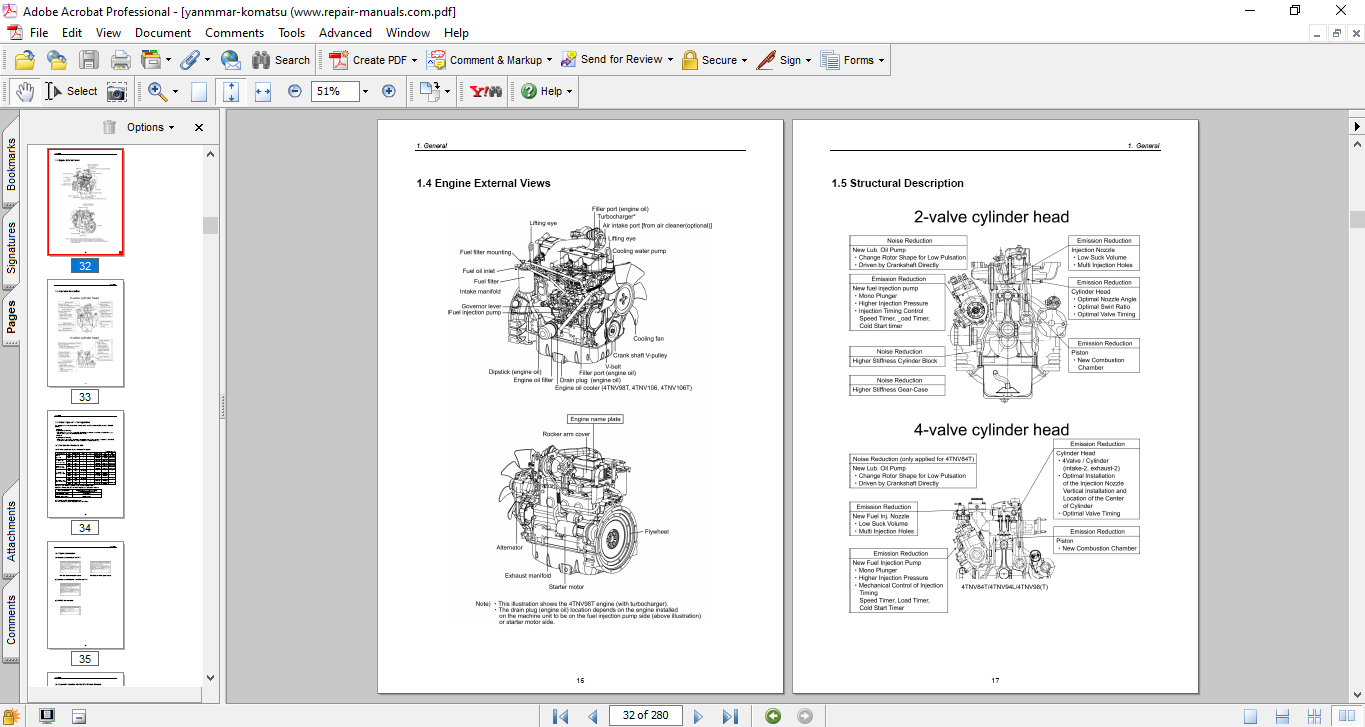
Task: Open the Advanced menu
Action: point(345,33)
